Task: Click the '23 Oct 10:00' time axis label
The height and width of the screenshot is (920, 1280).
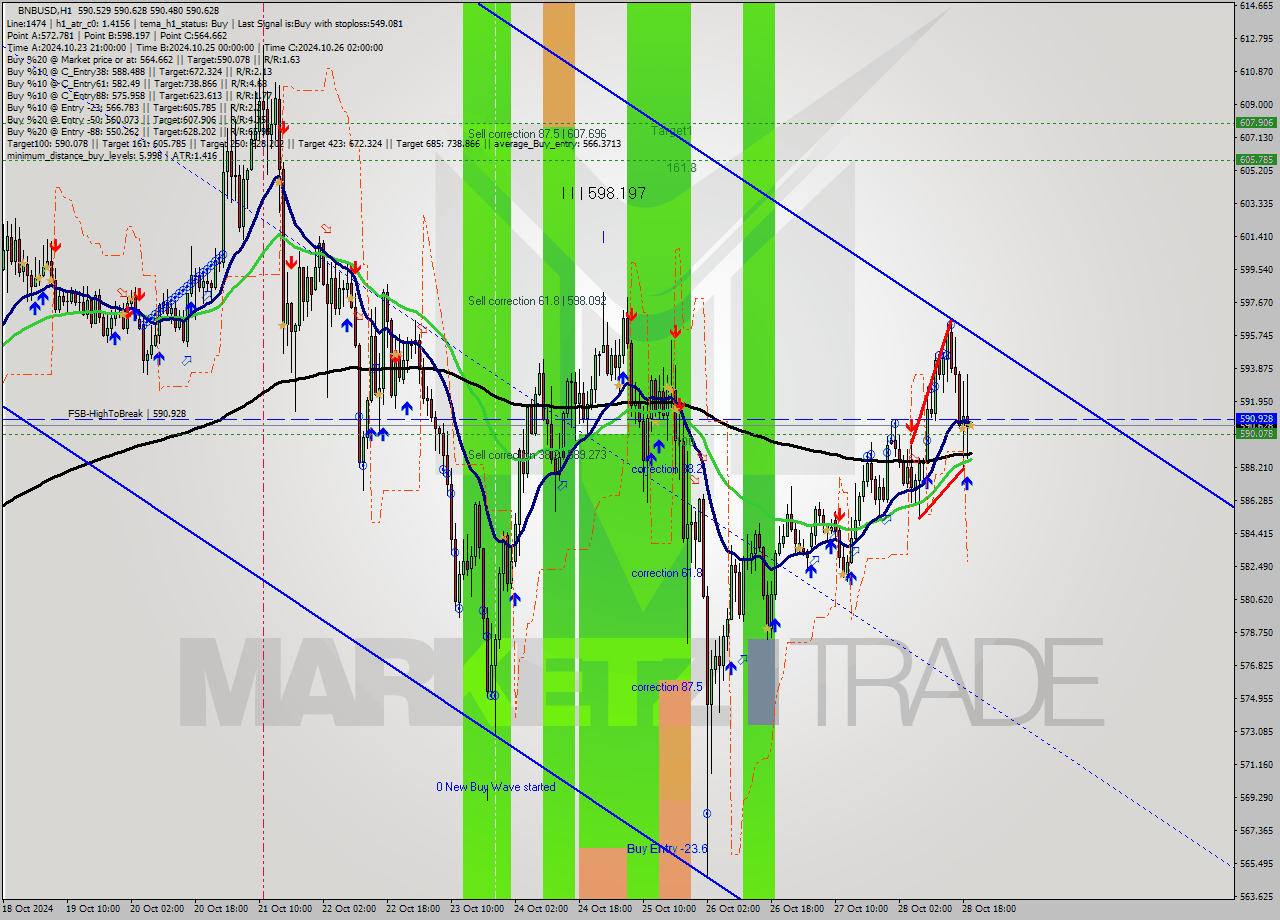Action: 477,909
